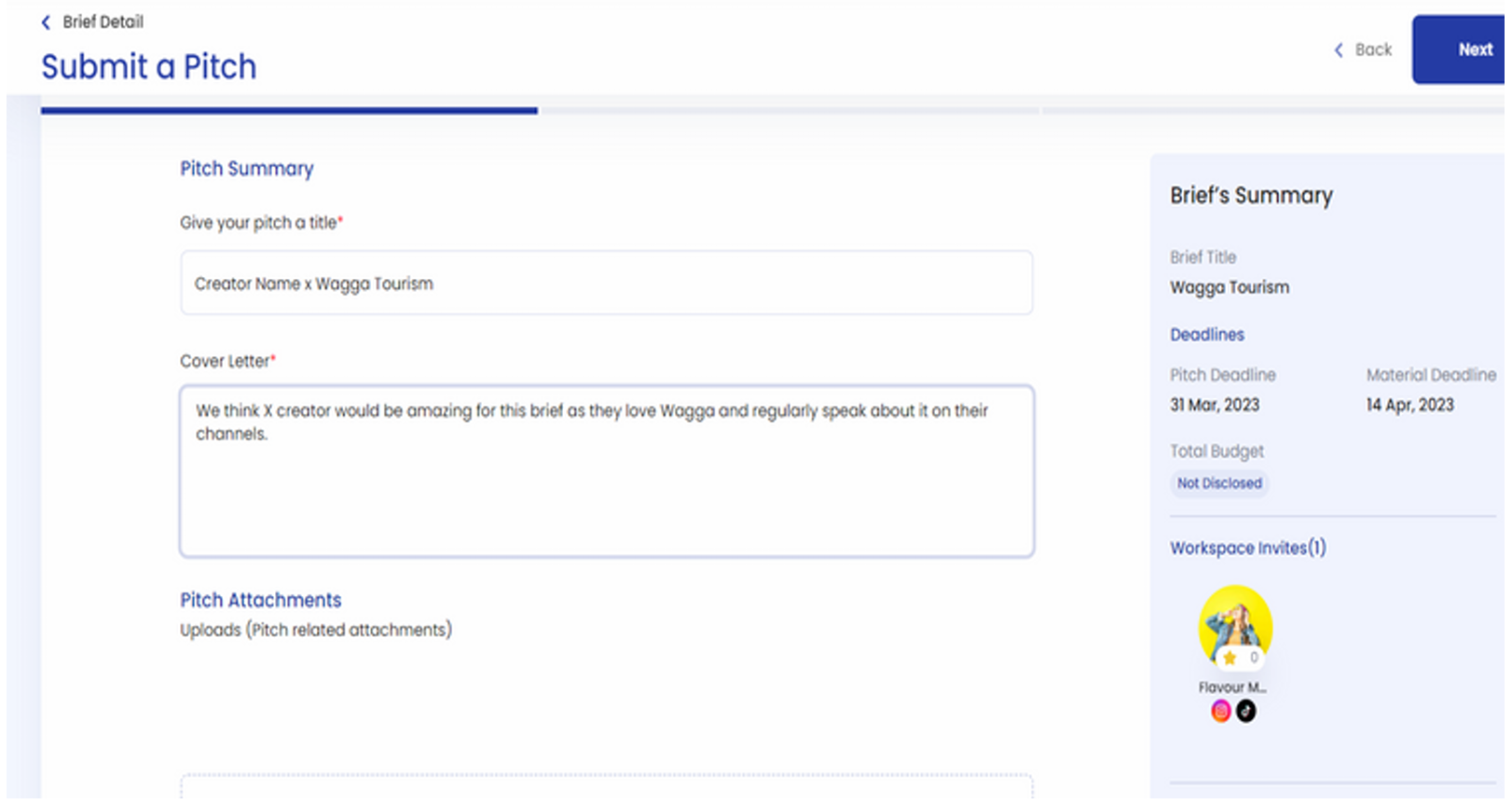The image size is (1512, 804).
Task: Click the Instagram icon under Flavour M...
Action: tap(1221, 712)
